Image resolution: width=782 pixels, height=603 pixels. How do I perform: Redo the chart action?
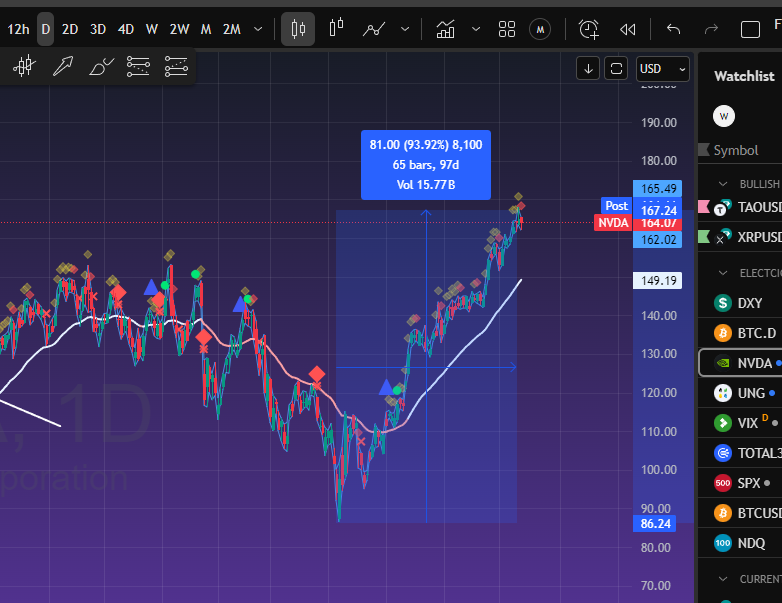tap(711, 29)
